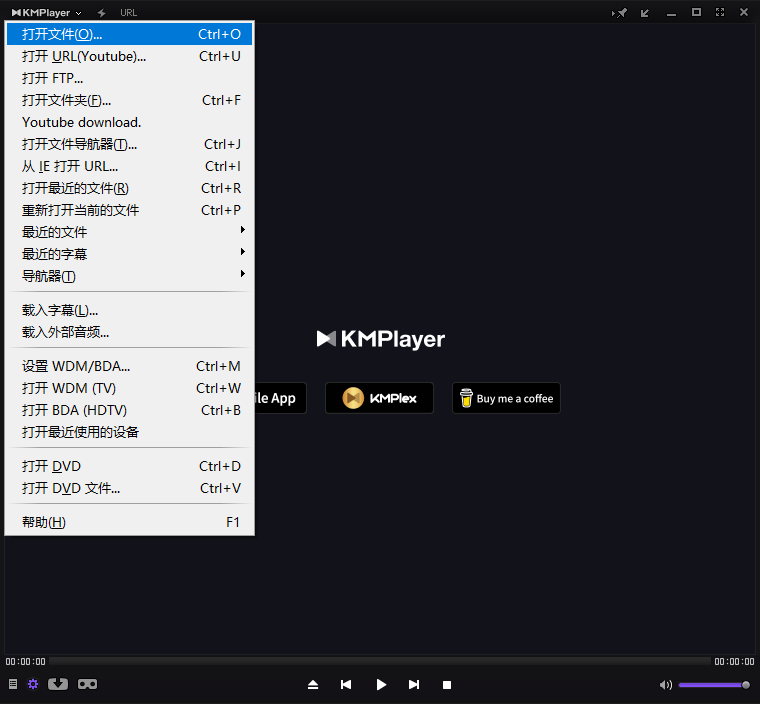Click the compact mode arrow icon
Screen dimensions: 760x704
pyautogui.click(x=645, y=13)
